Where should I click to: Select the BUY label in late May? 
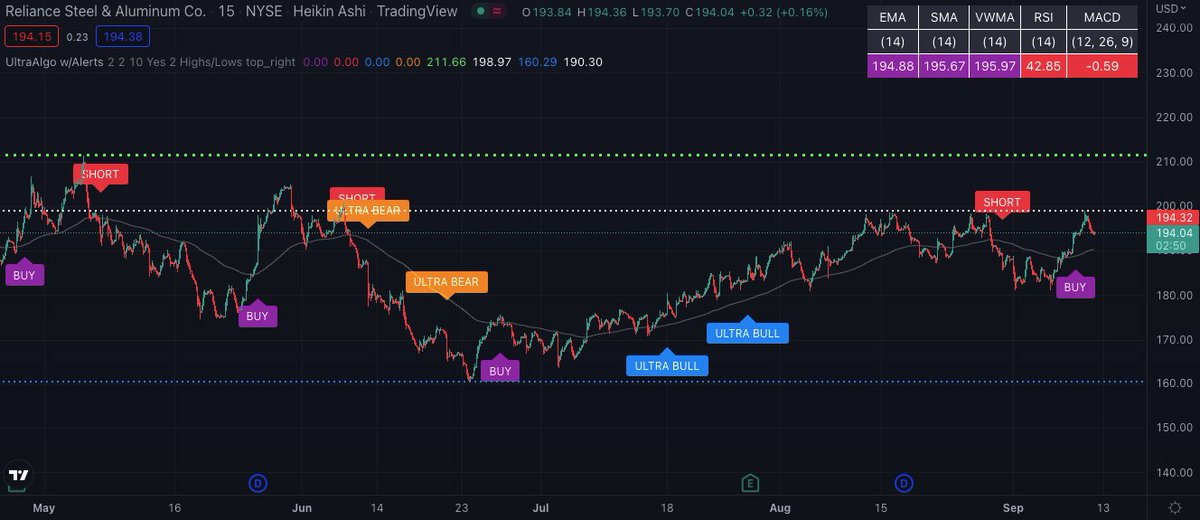[257, 315]
